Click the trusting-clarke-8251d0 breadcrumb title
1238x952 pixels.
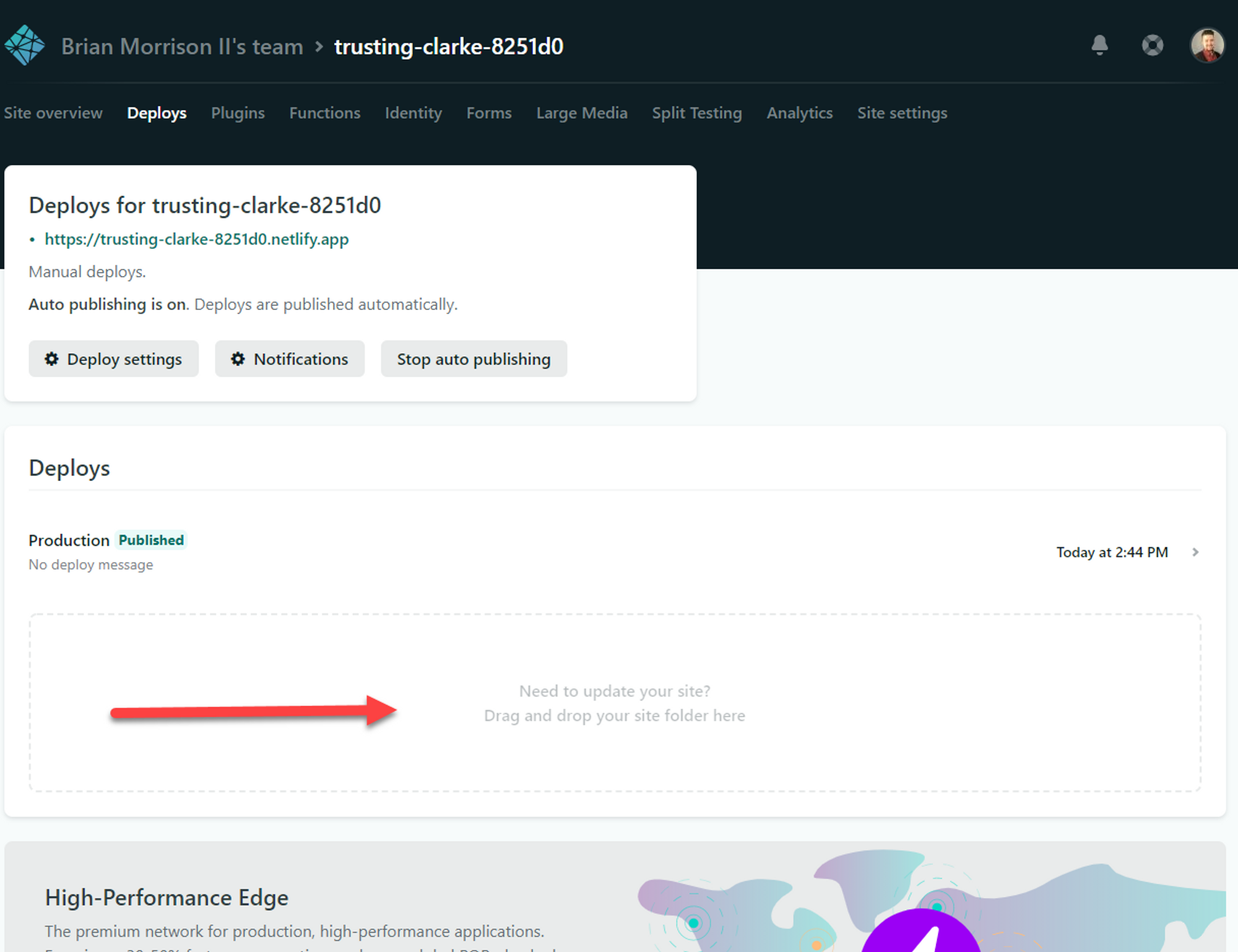pyautogui.click(x=449, y=46)
